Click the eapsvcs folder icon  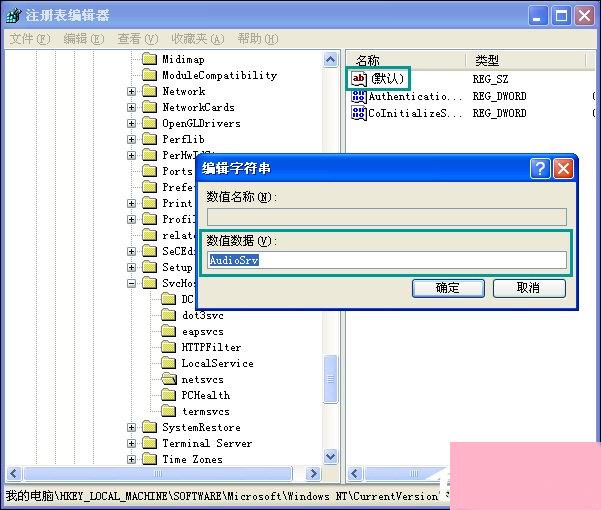pyautogui.click(x=169, y=331)
